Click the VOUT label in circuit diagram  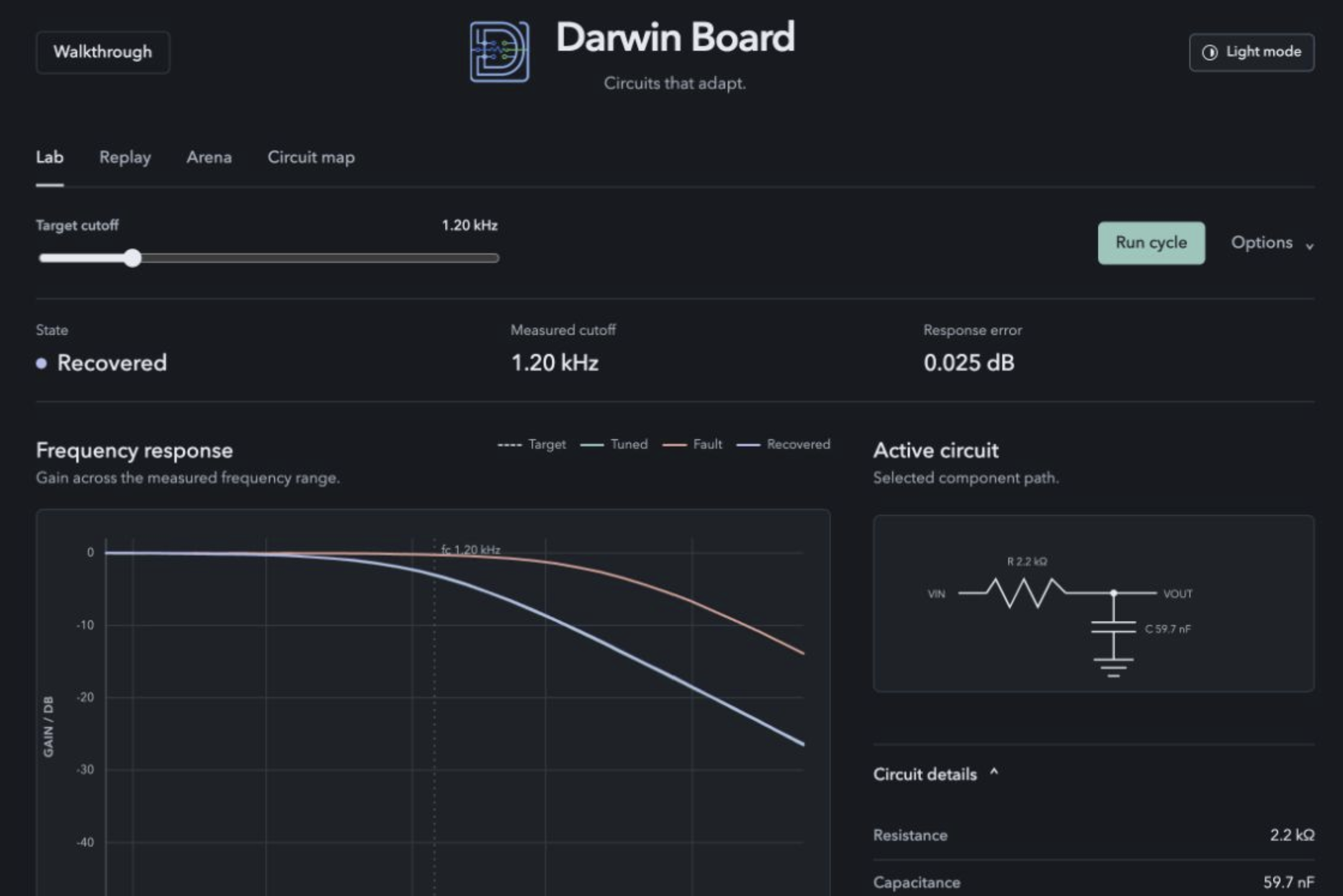click(1177, 594)
